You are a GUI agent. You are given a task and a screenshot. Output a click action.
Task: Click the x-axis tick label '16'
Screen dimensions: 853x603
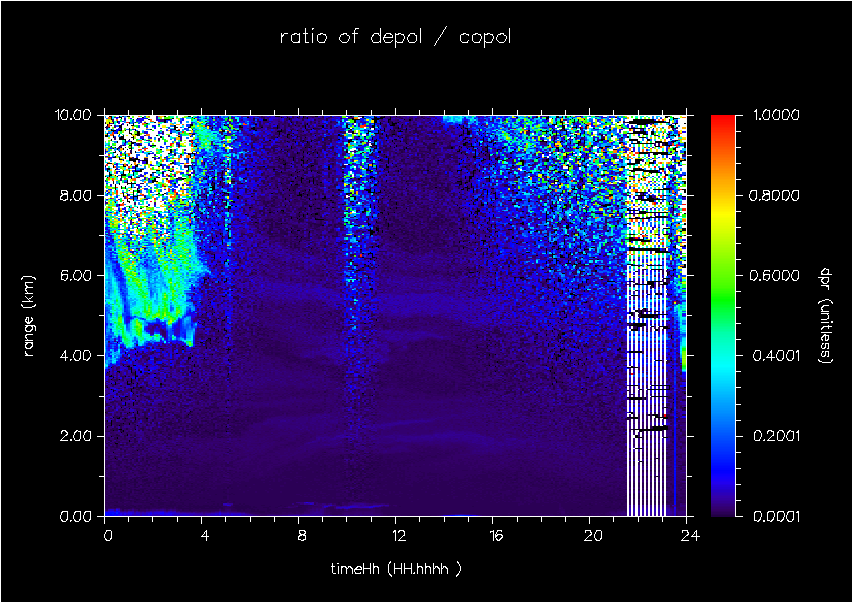point(496,536)
